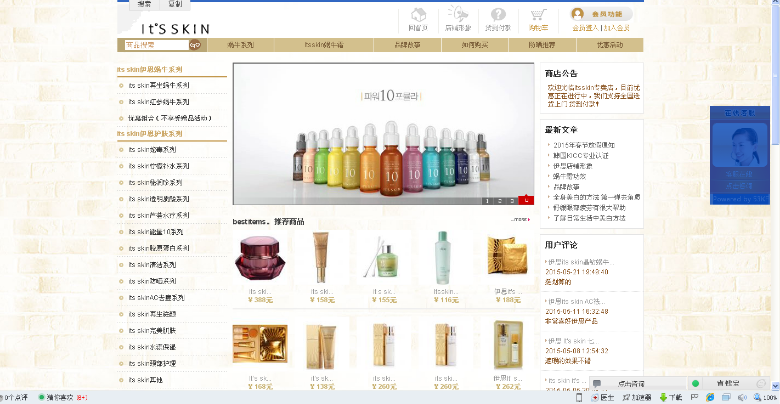Click the 加速器 accelerator in status bar

point(636,397)
